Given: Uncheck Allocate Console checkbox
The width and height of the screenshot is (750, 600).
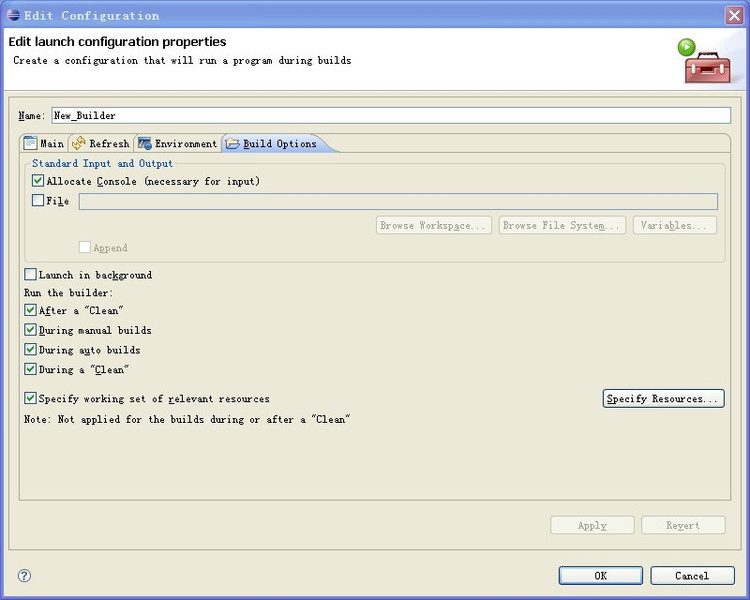Looking at the screenshot, I should tap(38, 181).
